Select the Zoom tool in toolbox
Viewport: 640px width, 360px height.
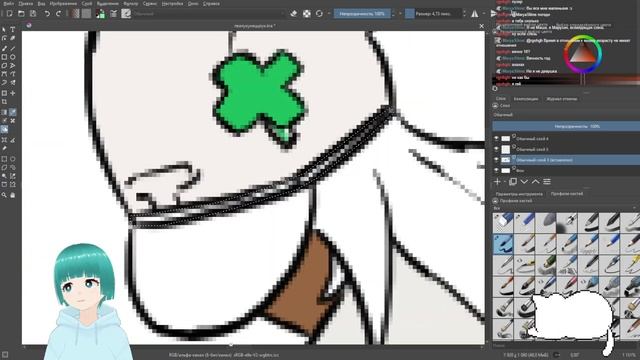4,195
